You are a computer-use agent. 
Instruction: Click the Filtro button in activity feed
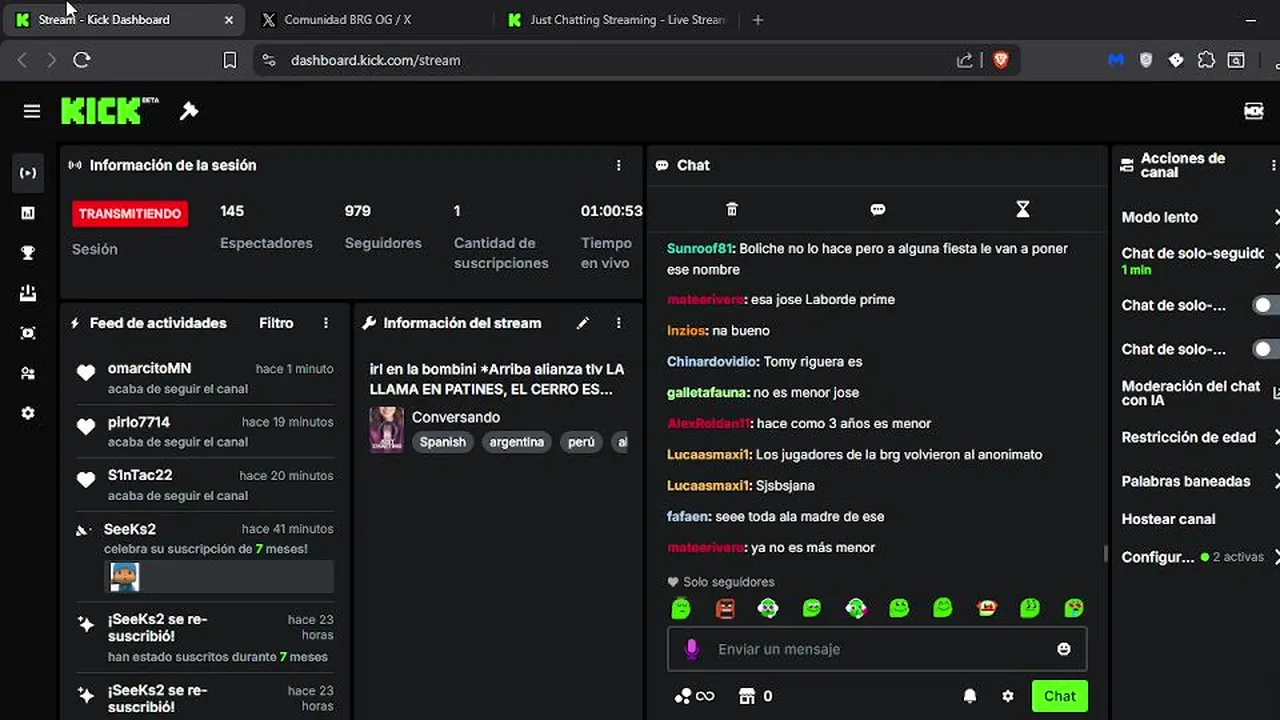tap(276, 323)
